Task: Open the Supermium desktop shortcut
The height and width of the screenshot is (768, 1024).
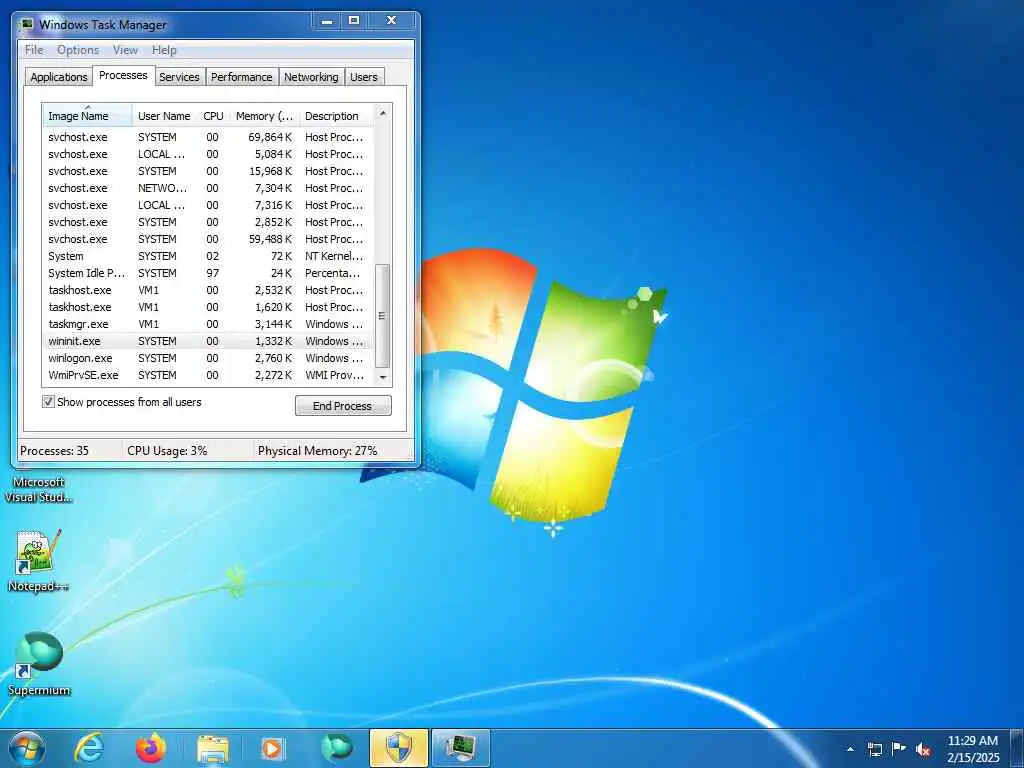Action: point(39,664)
